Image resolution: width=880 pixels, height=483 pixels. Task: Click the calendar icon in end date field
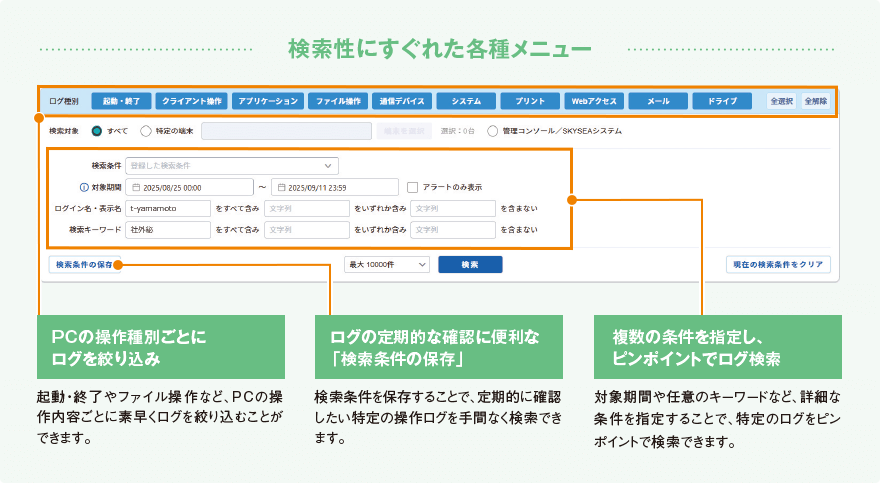pos(281,187)
